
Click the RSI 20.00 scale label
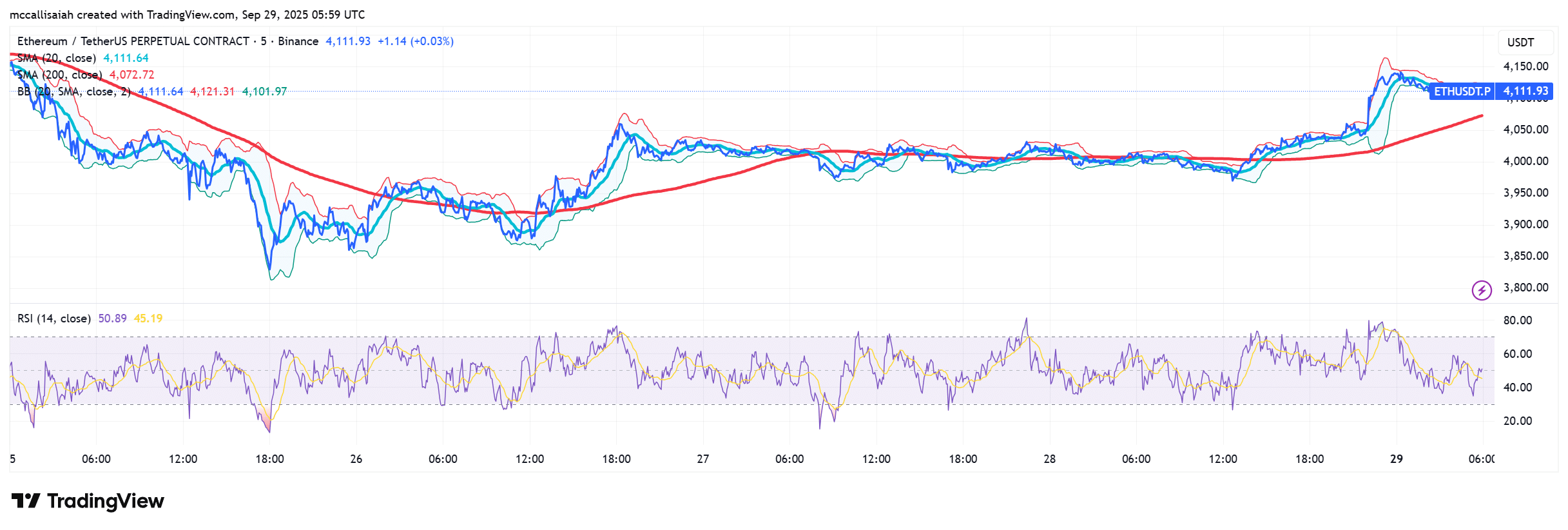coord(1517,421)
